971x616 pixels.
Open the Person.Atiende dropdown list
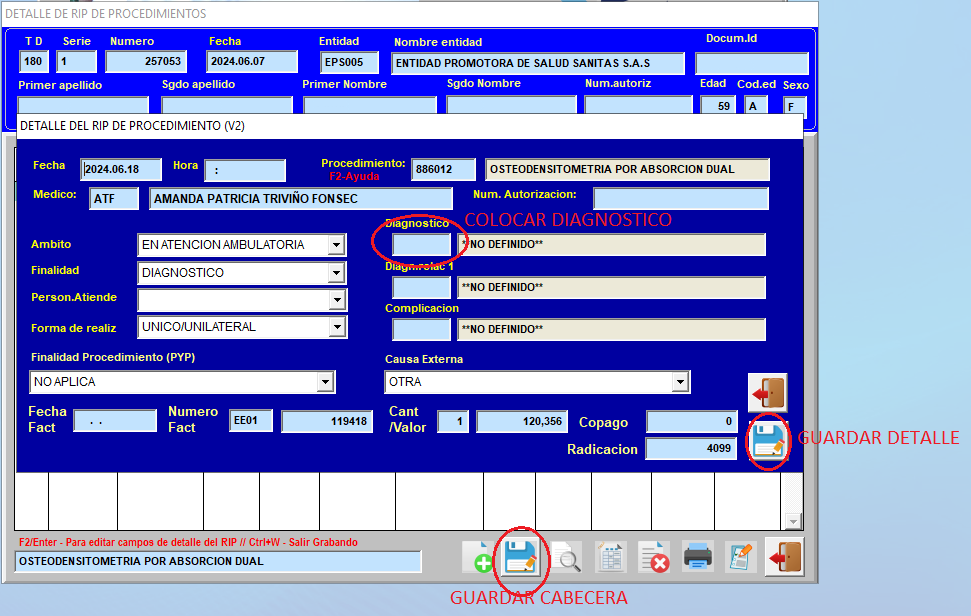[x=336, y=300]
